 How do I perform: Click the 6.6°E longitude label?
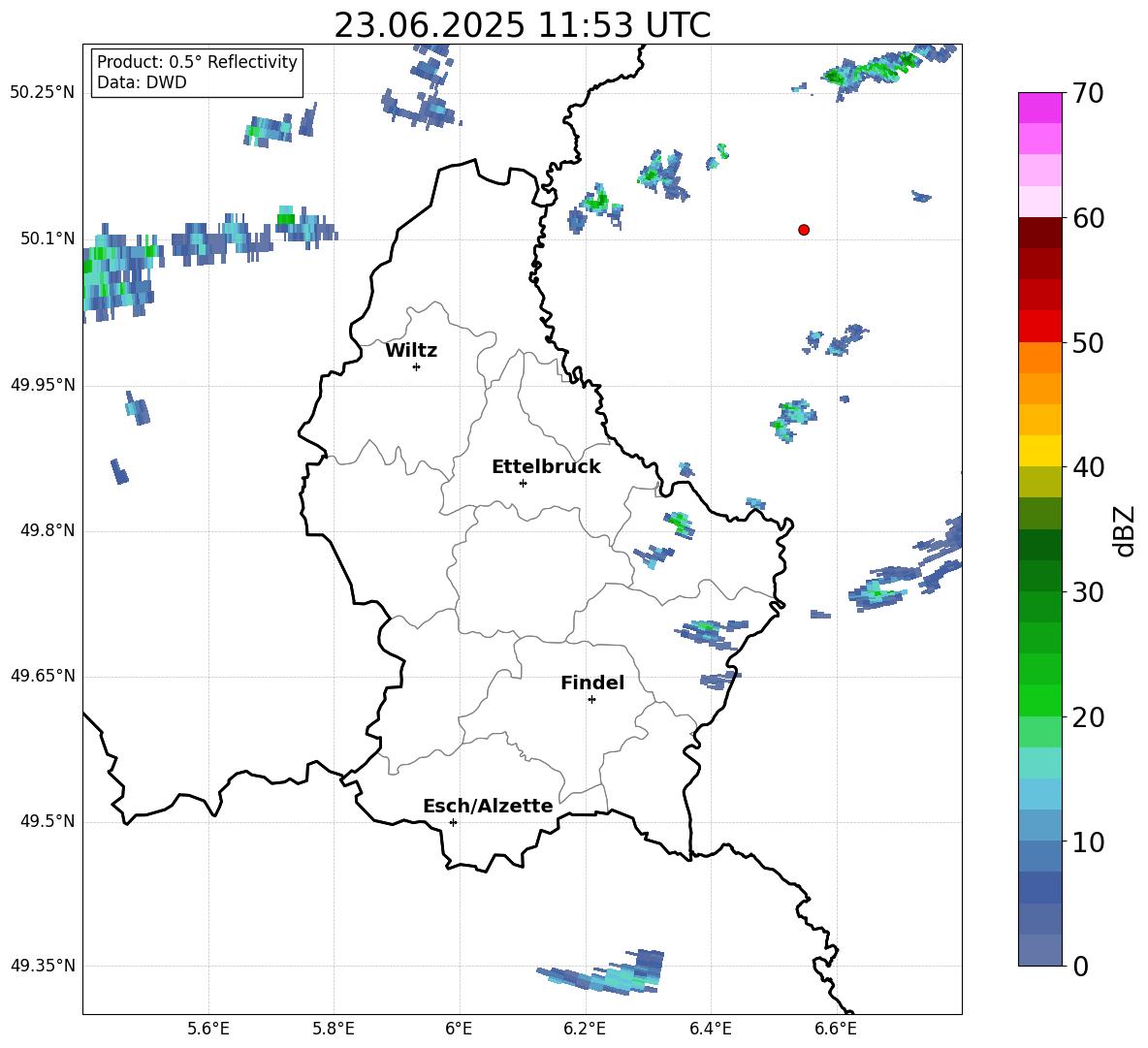836,1030
